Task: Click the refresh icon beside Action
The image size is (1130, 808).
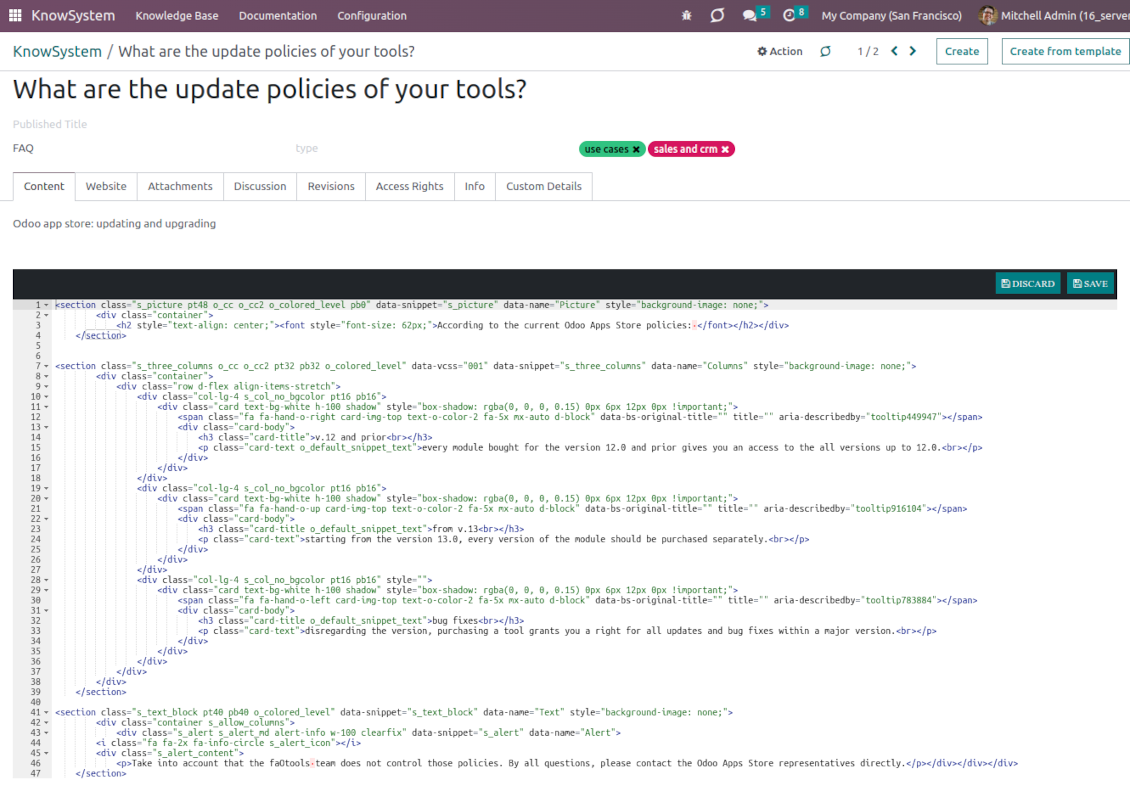Action: point(825,51)
